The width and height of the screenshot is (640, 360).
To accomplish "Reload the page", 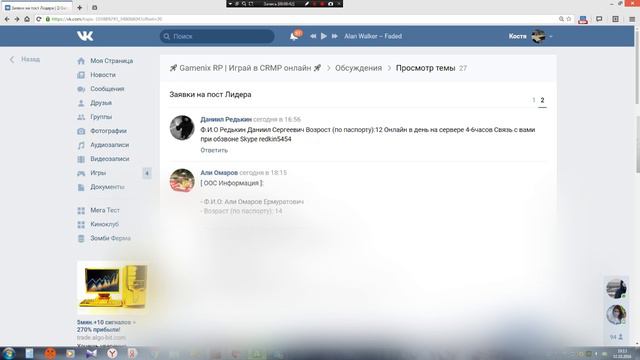I will point(38,19).
